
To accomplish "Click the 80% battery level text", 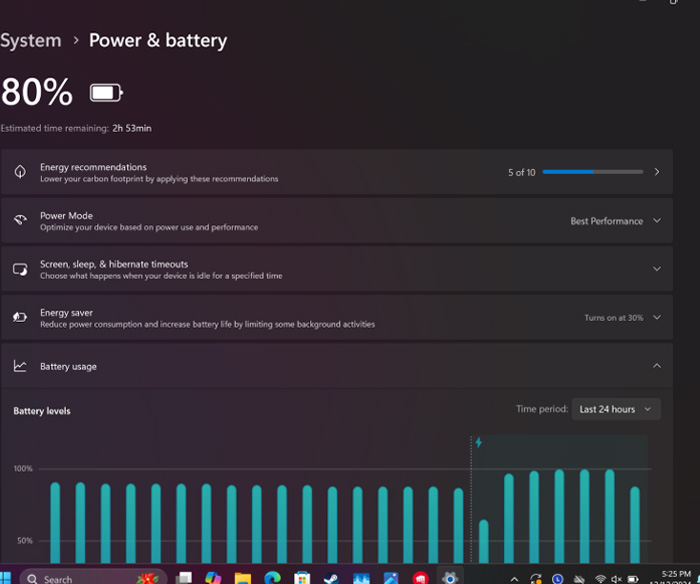I will pyautogui.click(x=37, y=92).
